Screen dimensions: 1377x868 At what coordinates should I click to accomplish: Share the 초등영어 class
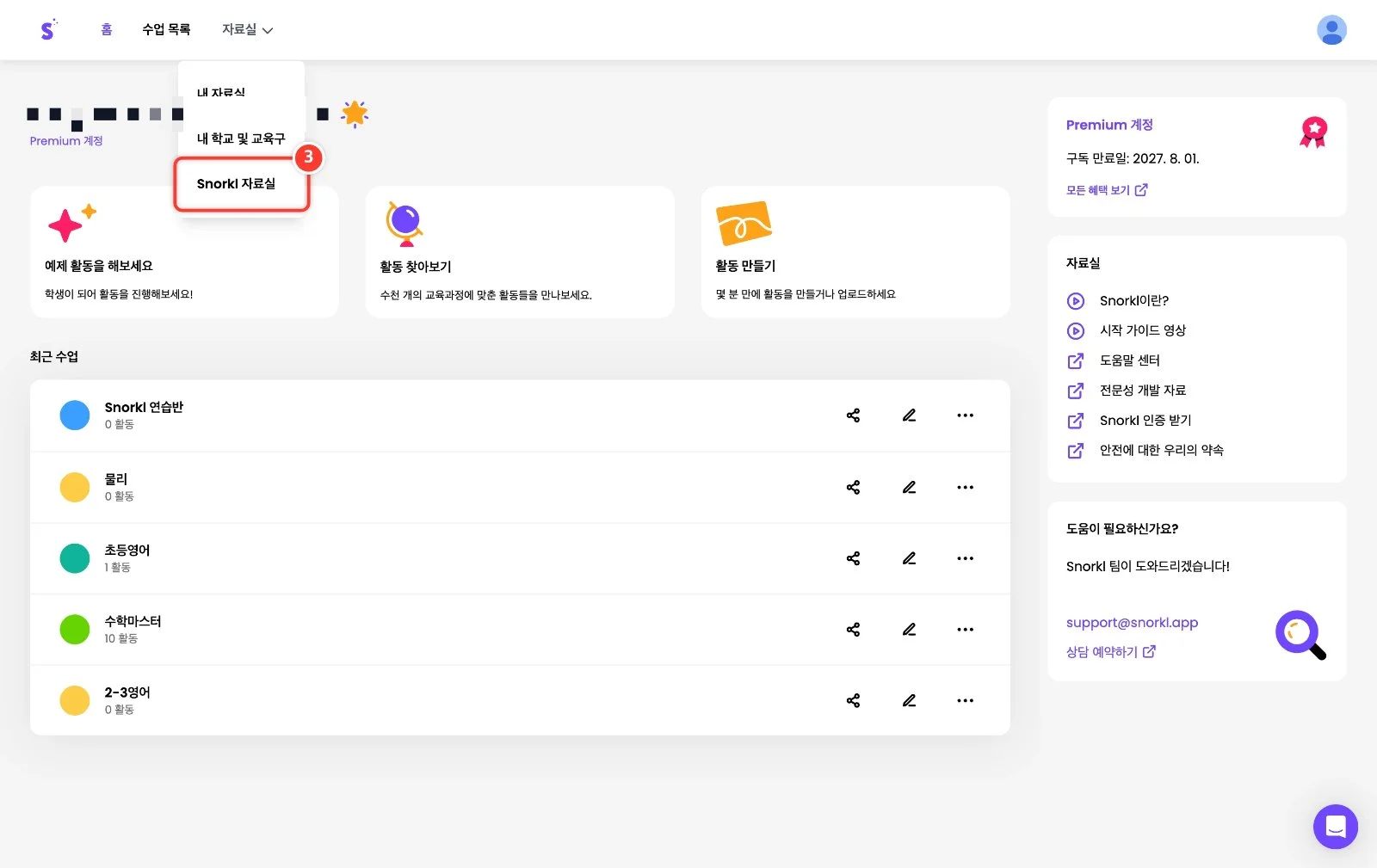tap(853, 558)
